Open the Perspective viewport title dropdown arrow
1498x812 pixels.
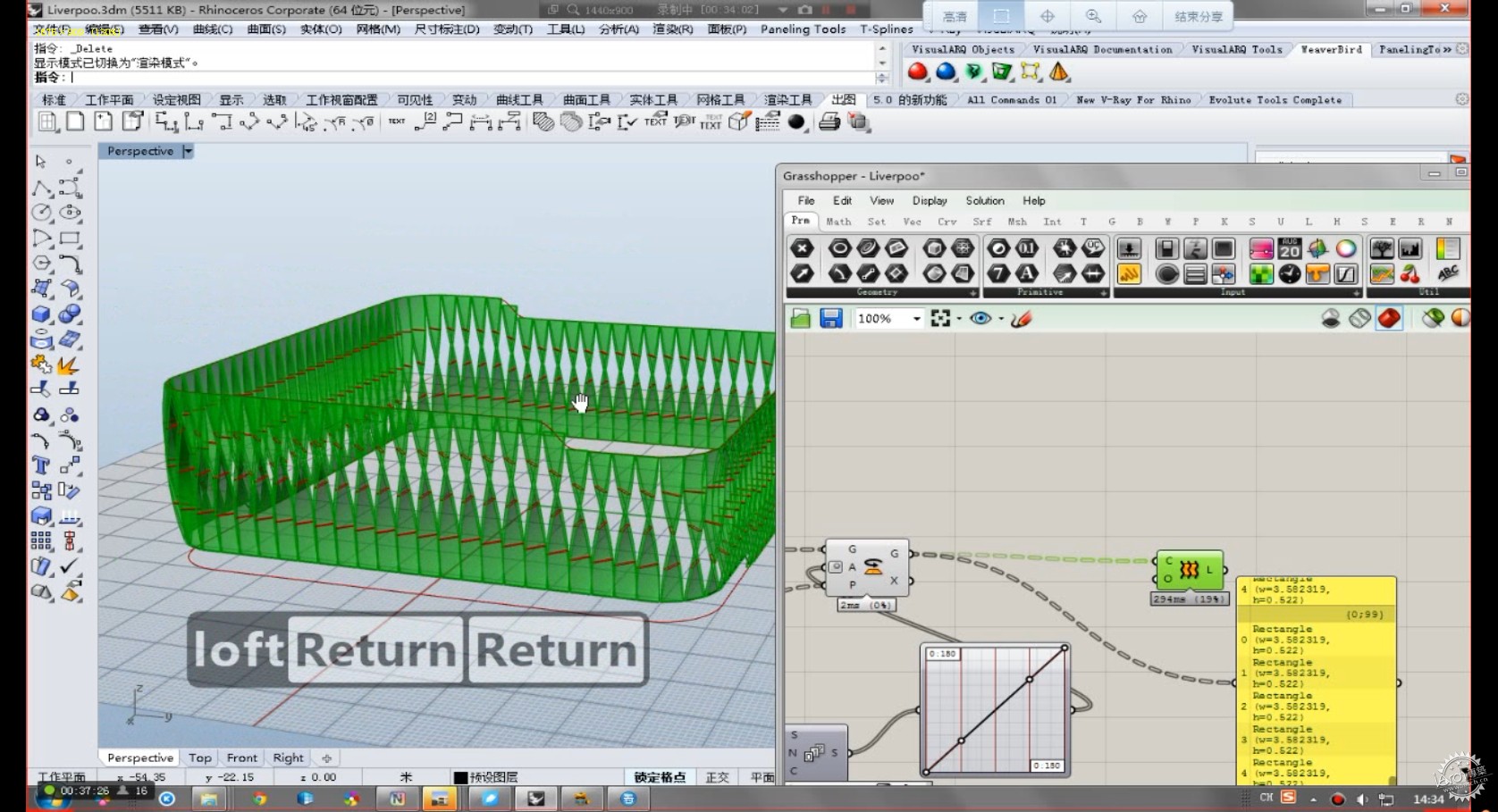point(188,151)
